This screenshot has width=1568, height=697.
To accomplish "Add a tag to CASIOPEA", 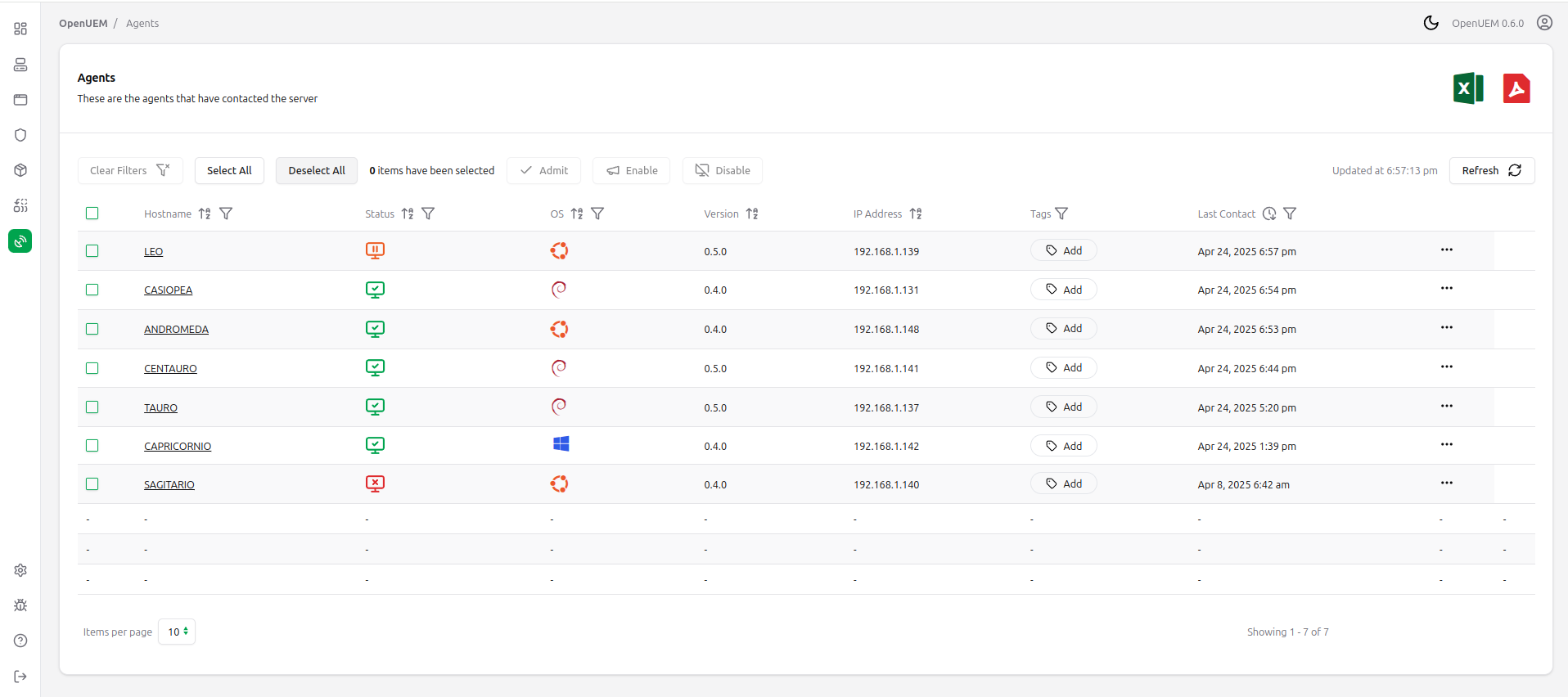I will (x=1064, y=290).
